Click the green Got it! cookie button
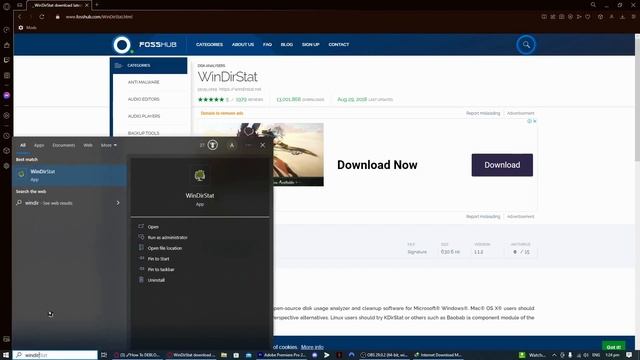Image resolution: width=640 pixels, height=360 pixels. point(613,347)
